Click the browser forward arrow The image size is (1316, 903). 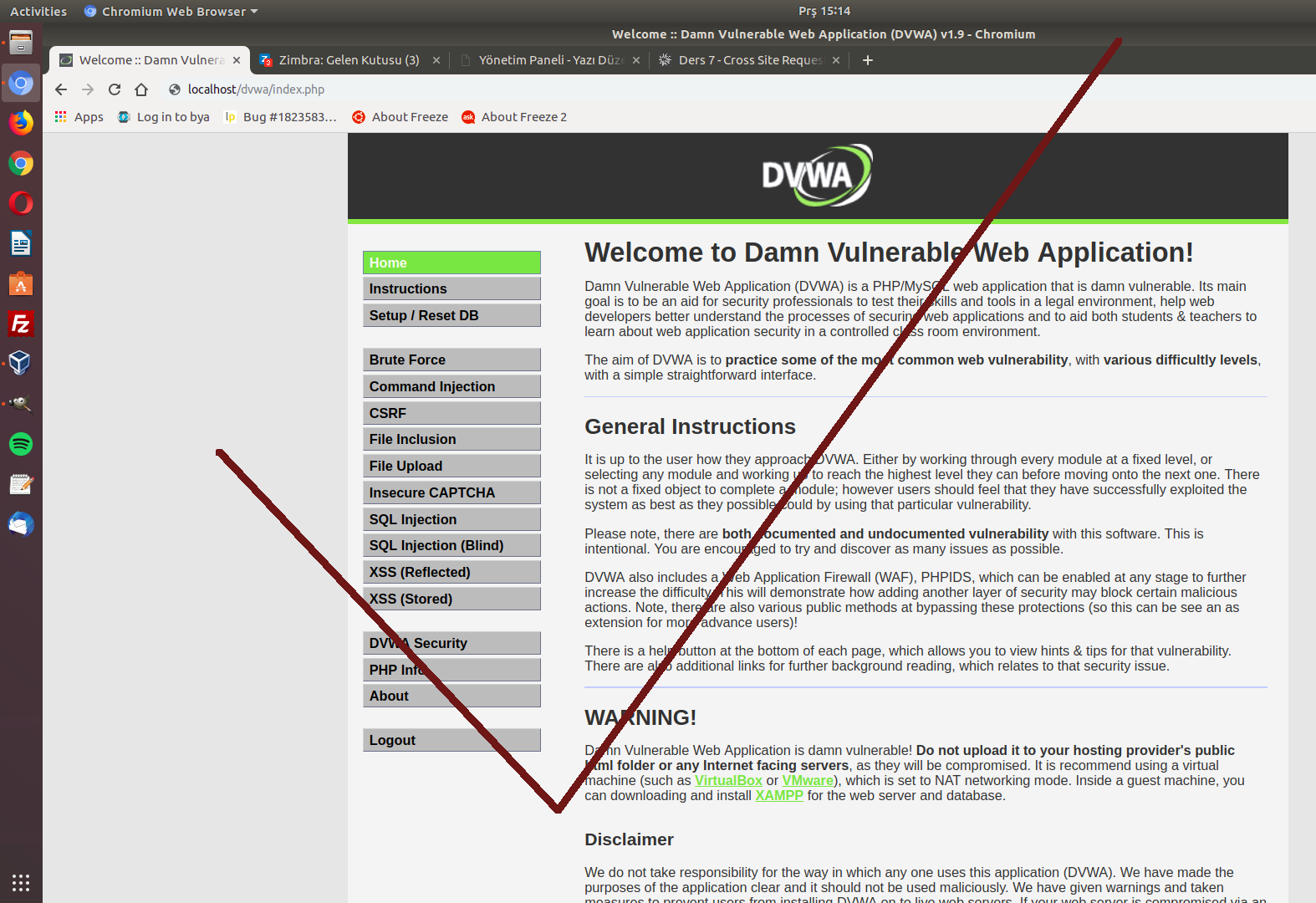tap(88, 89)
